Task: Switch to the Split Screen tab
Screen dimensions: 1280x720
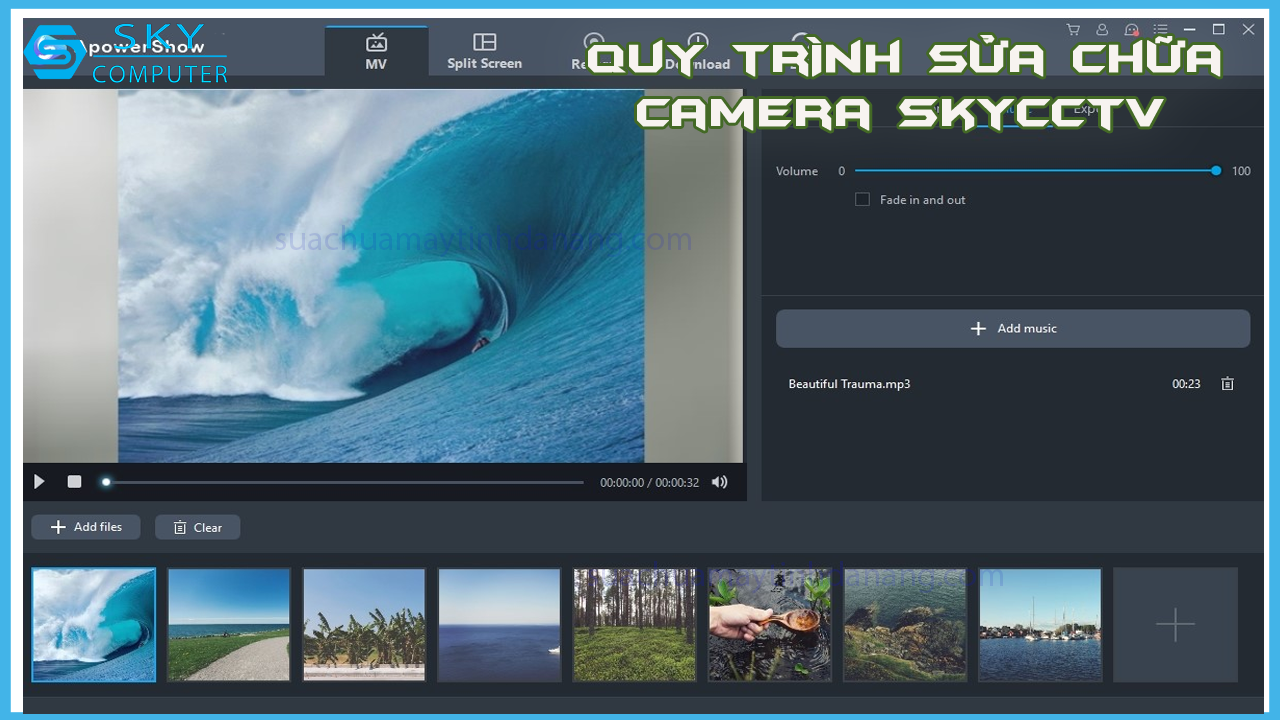Action: pos(484,52)
